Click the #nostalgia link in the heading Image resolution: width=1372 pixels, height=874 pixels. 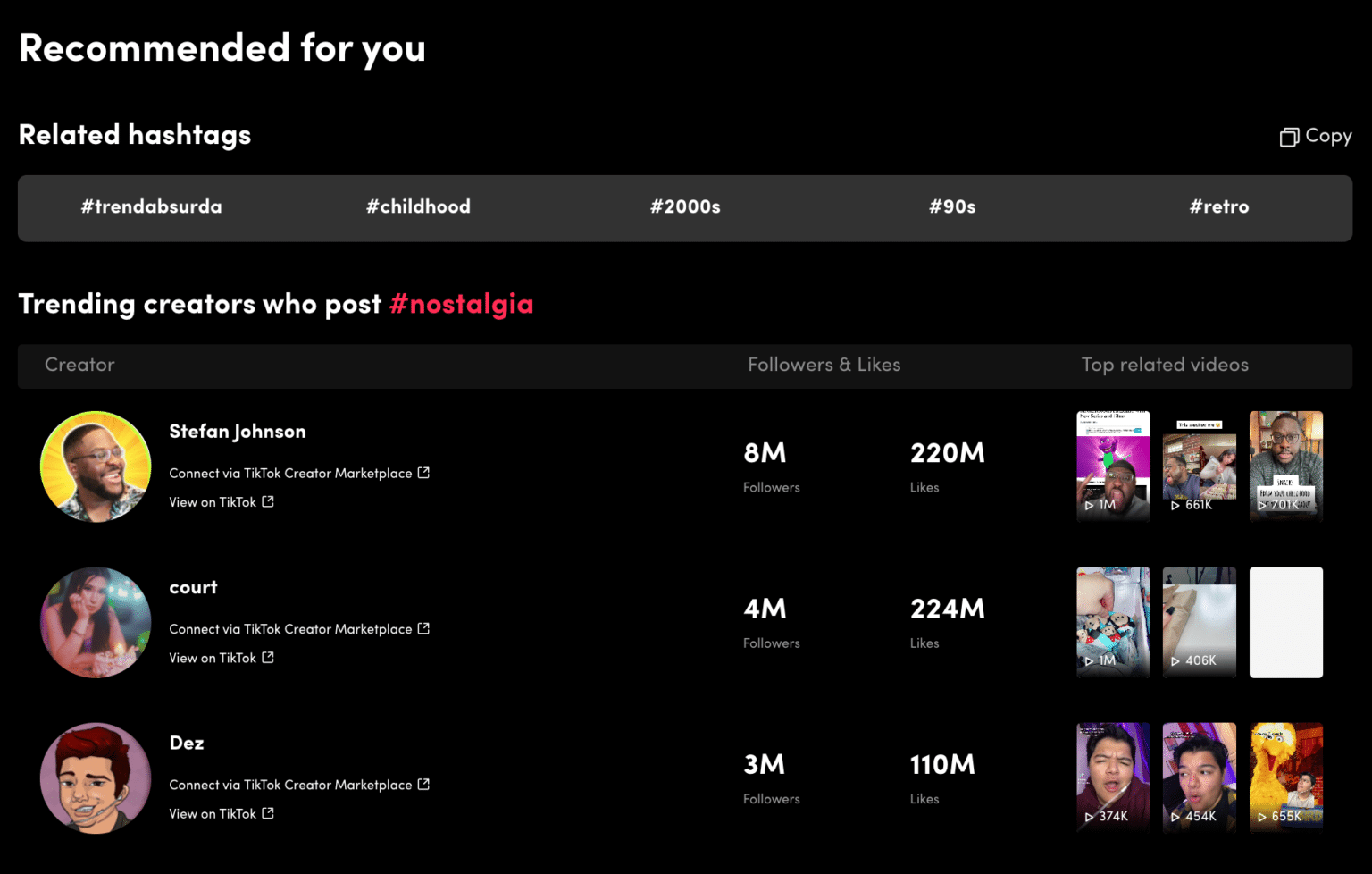[x=462, y=304]
